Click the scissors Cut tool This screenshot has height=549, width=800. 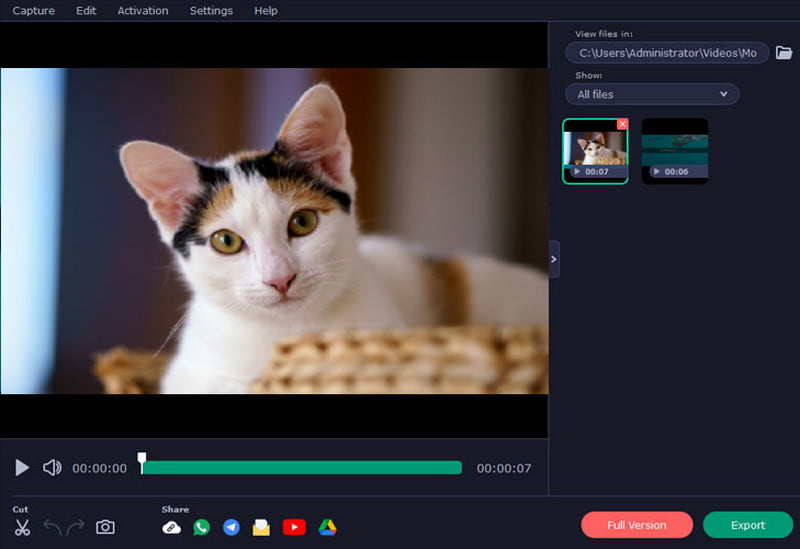click(x=22, y=527)
